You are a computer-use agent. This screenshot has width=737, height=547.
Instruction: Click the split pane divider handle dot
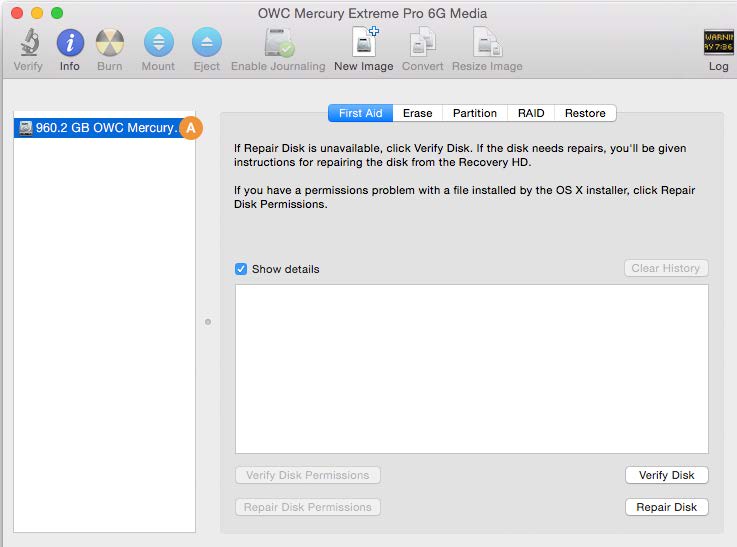coord(208,322)
